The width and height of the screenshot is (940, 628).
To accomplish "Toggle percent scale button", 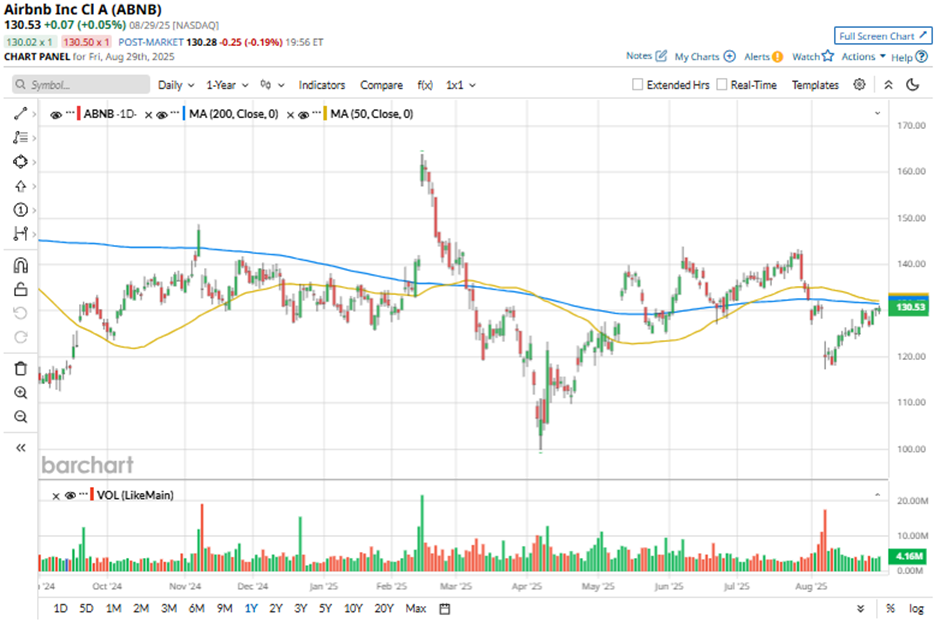I will [890, 609].
